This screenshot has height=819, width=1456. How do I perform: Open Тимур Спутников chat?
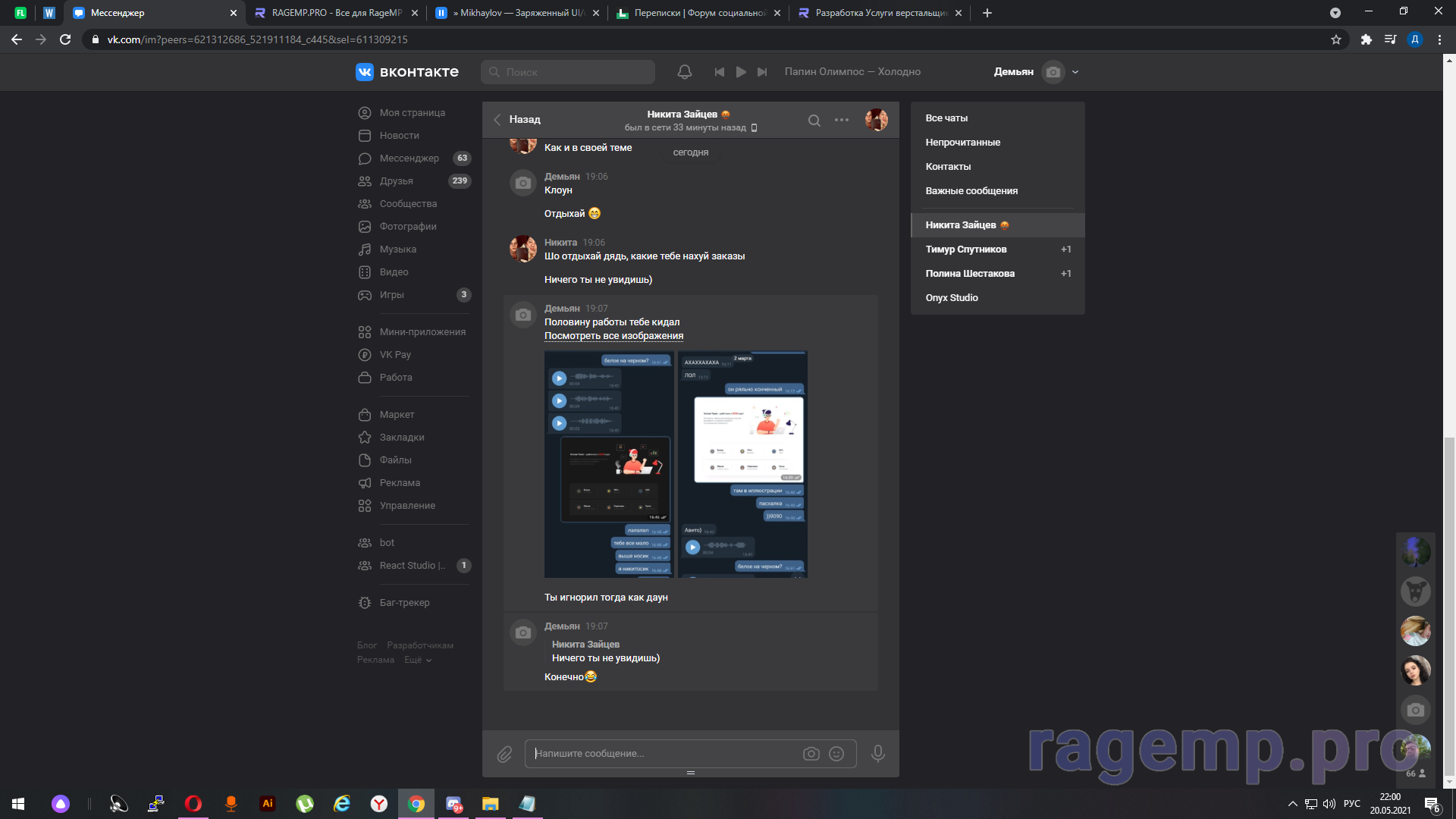click(x=966, y=249)
